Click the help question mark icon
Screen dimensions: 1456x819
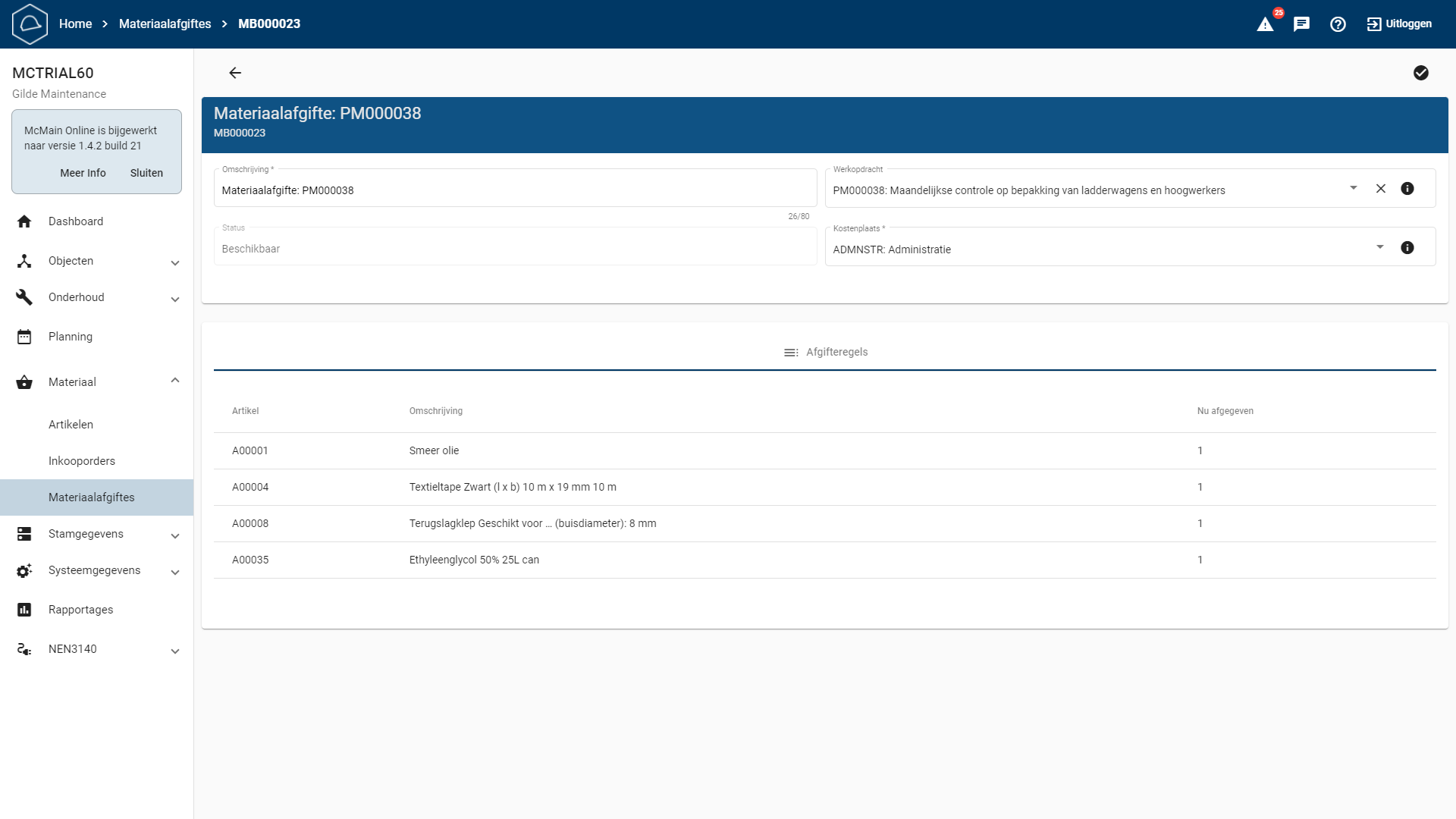click(x=1338, y=24)
